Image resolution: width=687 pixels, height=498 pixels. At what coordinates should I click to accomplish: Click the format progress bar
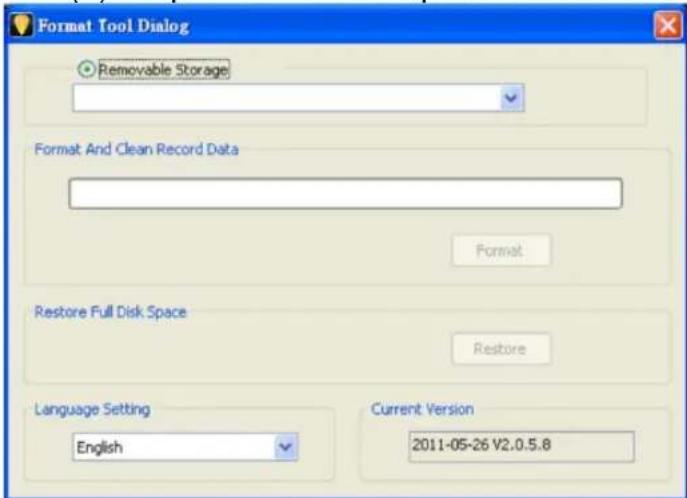point(346,193)
